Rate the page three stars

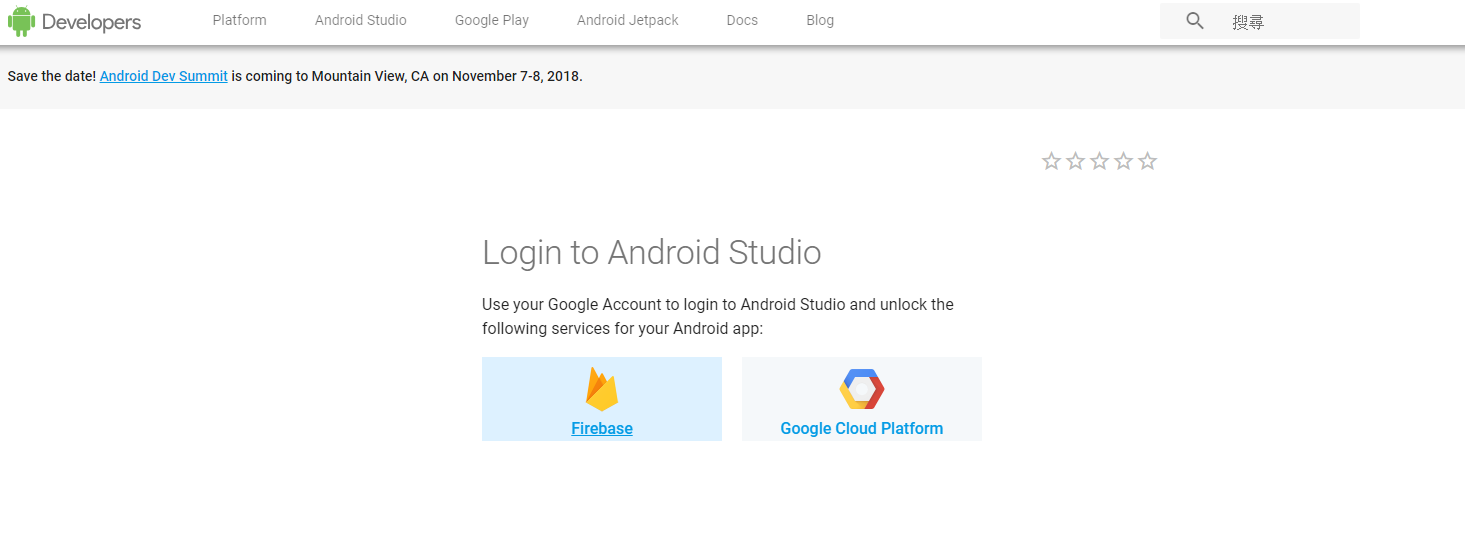point(1099,161)
